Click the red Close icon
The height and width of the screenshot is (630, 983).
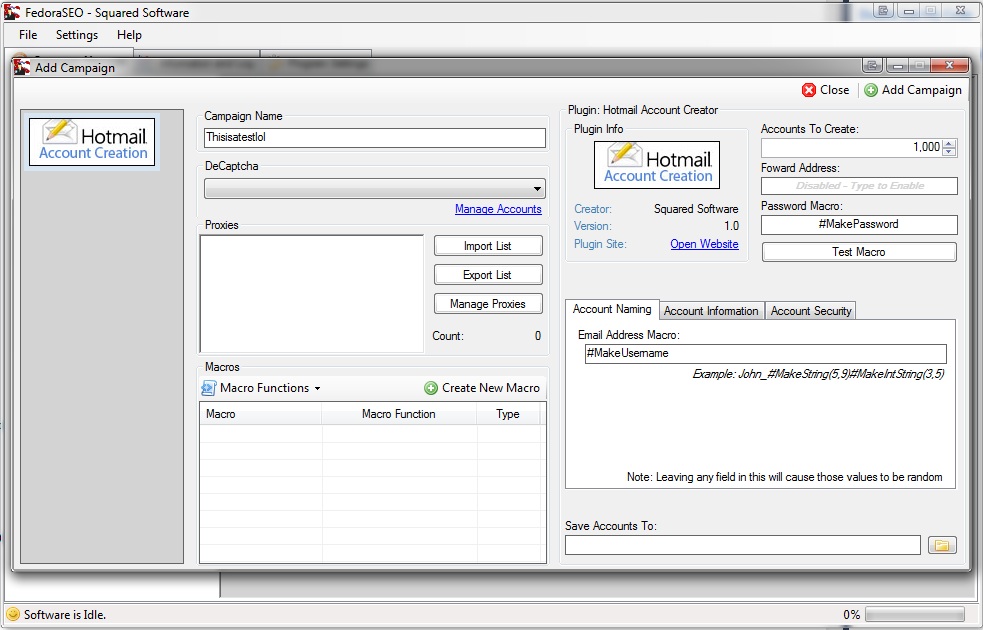(809, 90)
